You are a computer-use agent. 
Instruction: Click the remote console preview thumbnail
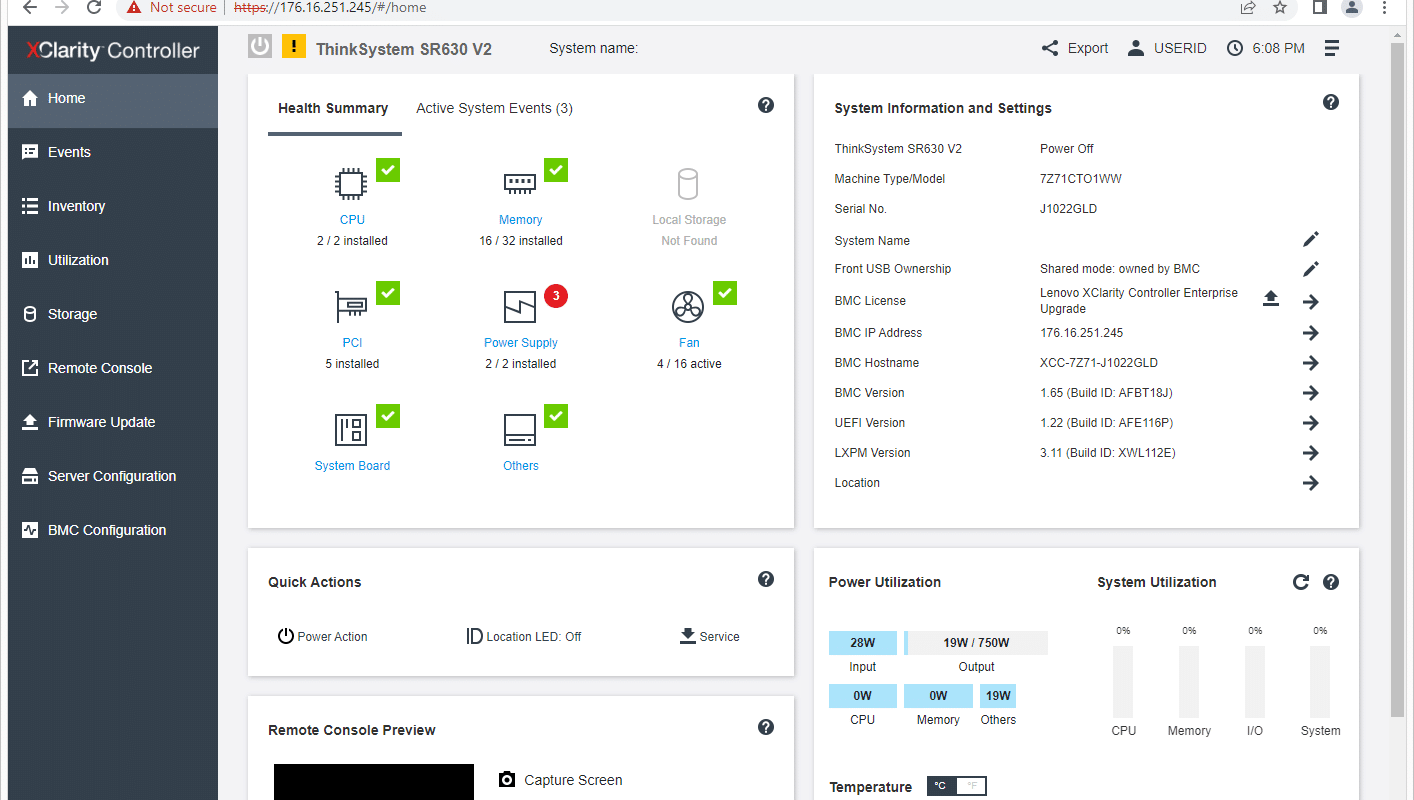coord(374,782)
